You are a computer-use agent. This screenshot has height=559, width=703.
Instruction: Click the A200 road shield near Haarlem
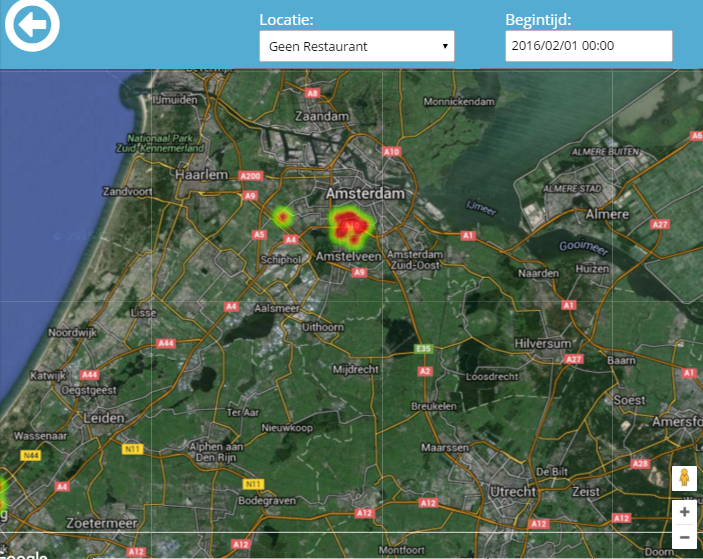(x=250, y=176)
